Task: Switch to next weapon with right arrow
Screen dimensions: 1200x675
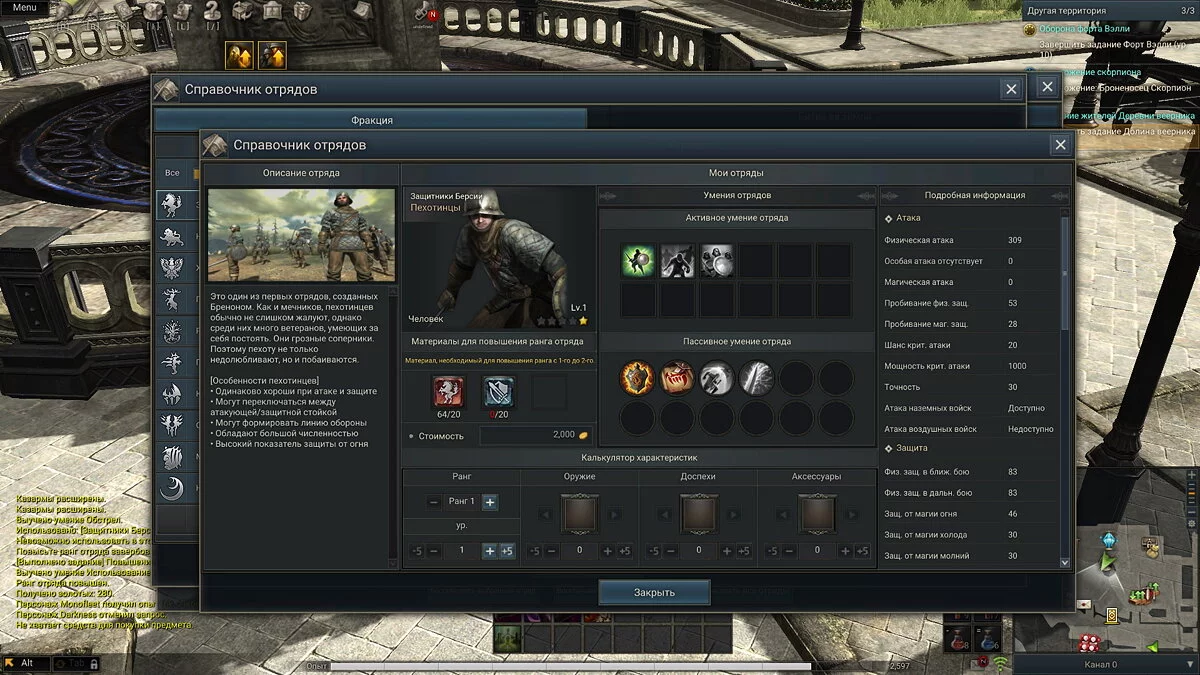Action: 614,514
